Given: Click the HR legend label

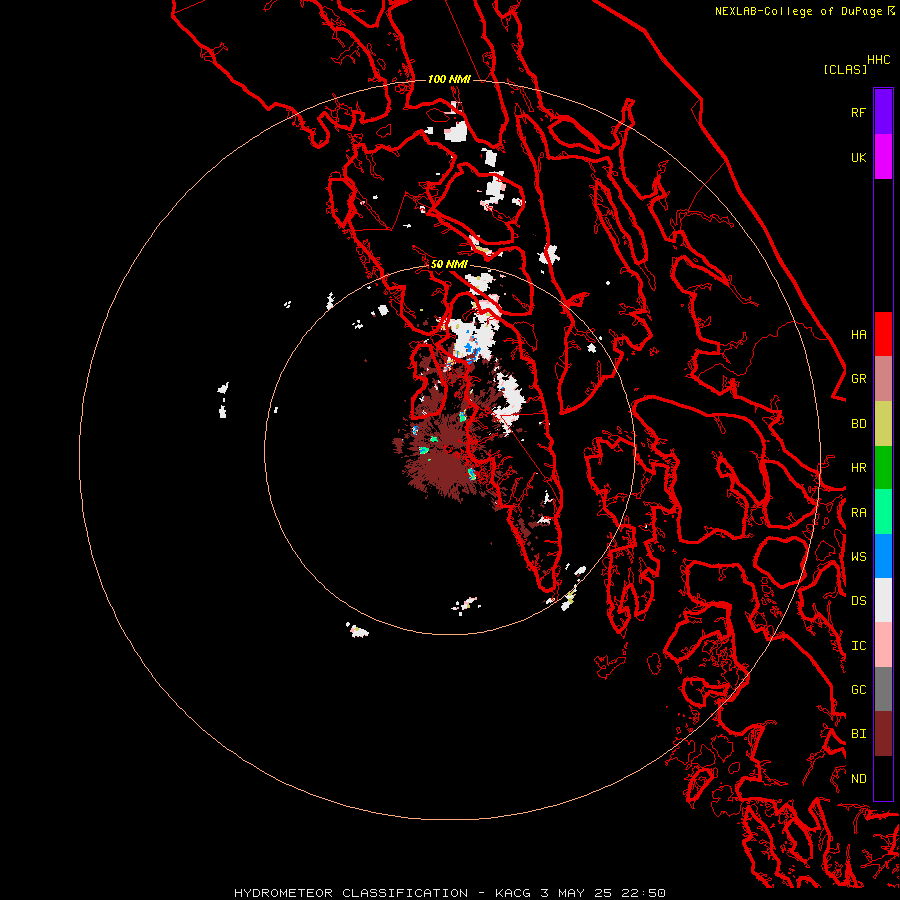Looking at the screenshot, I should [x=859, y=467].
